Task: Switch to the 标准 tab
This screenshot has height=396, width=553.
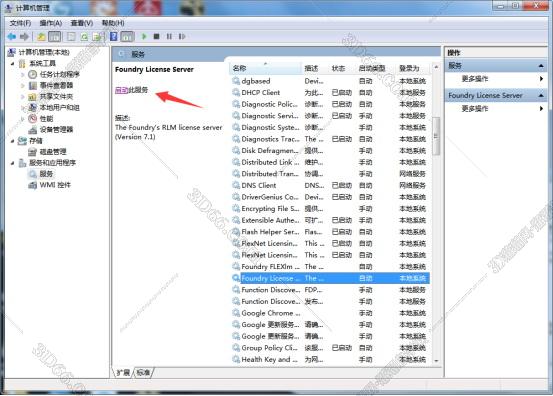Action: click(143, 372)
